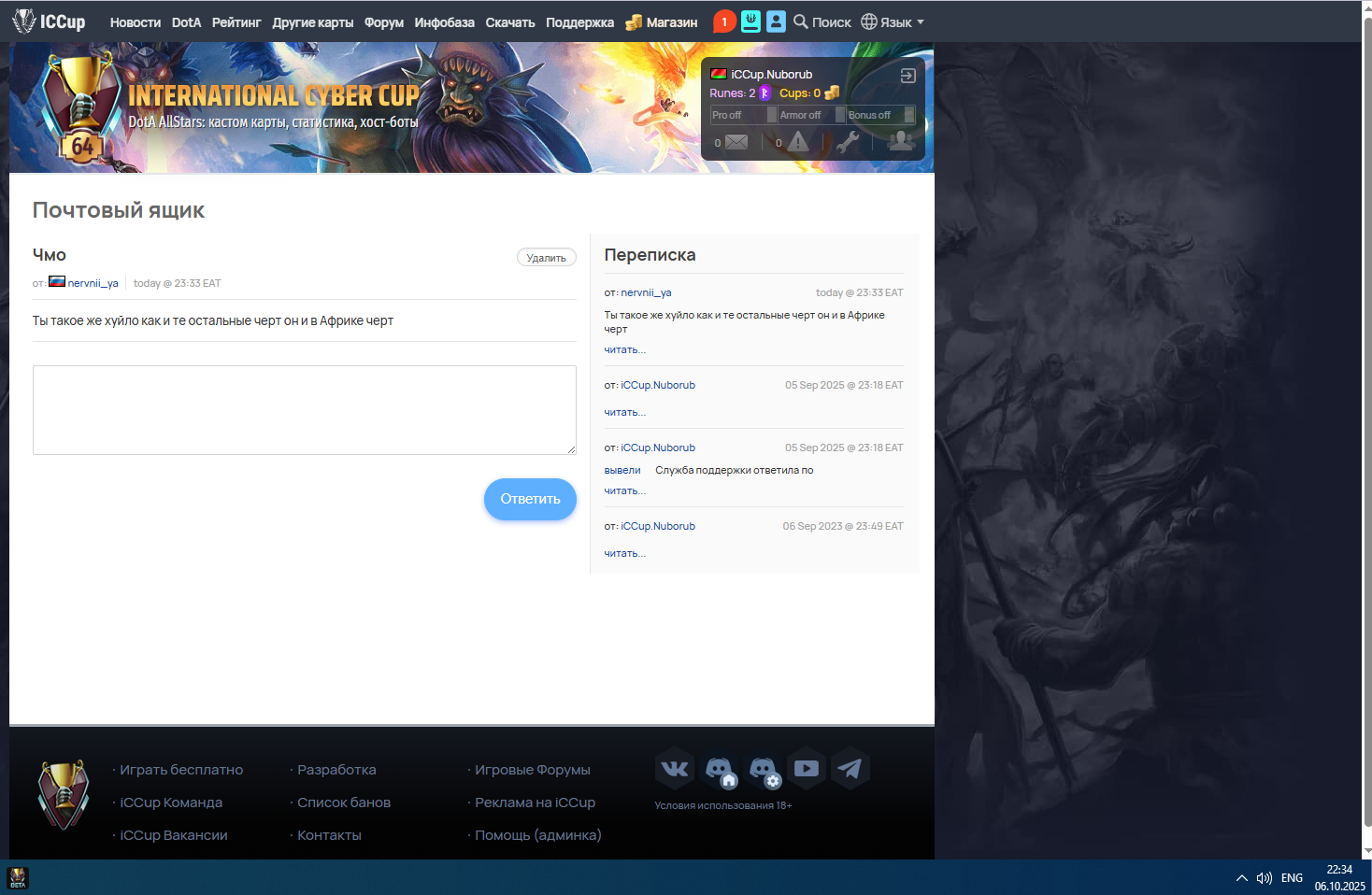Open the red notification bubble showing 1
Image resolution: width=1372 pixels, height=895 pixels.
(724, 21)
